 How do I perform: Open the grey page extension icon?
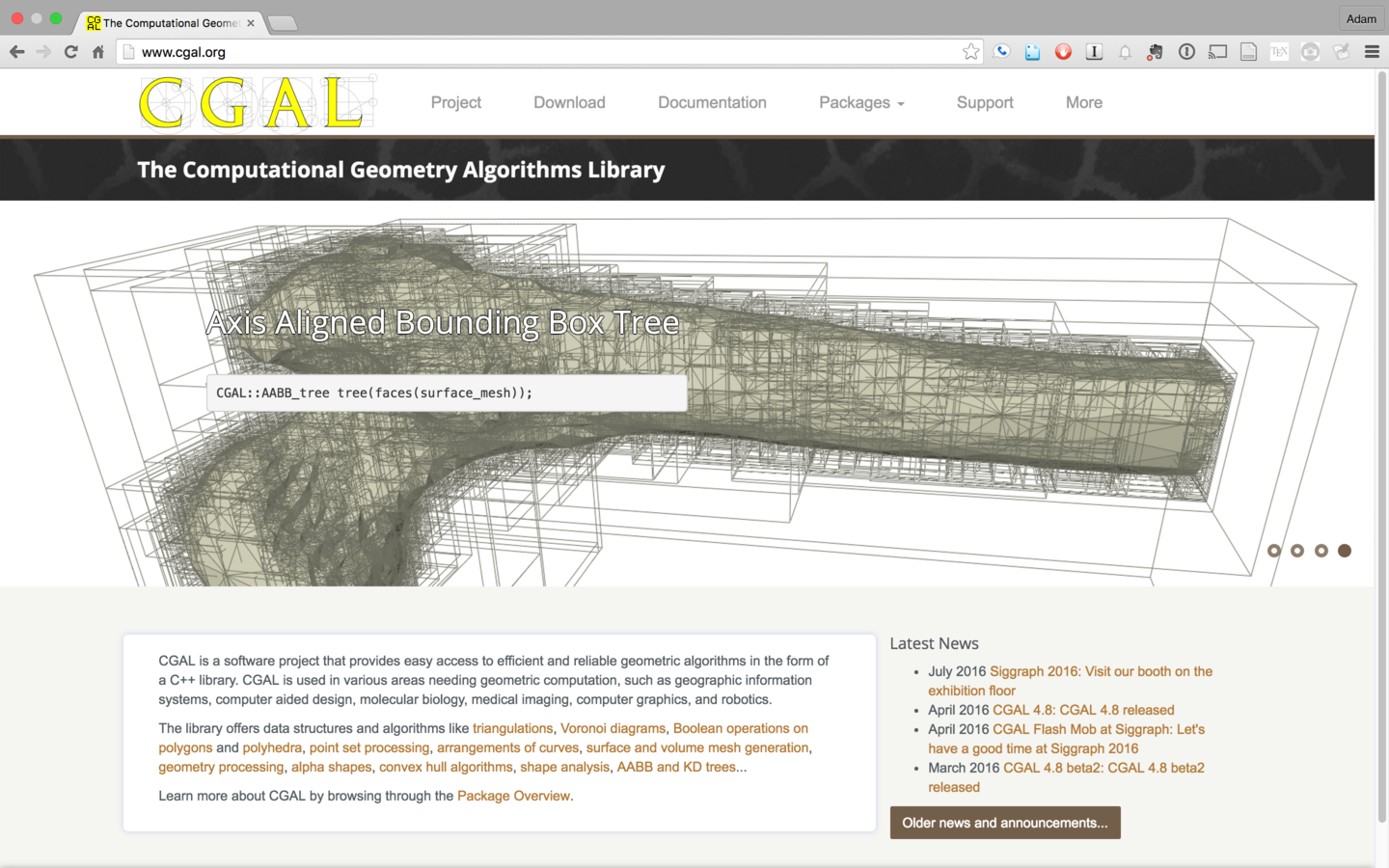[x=1248, y=52]
